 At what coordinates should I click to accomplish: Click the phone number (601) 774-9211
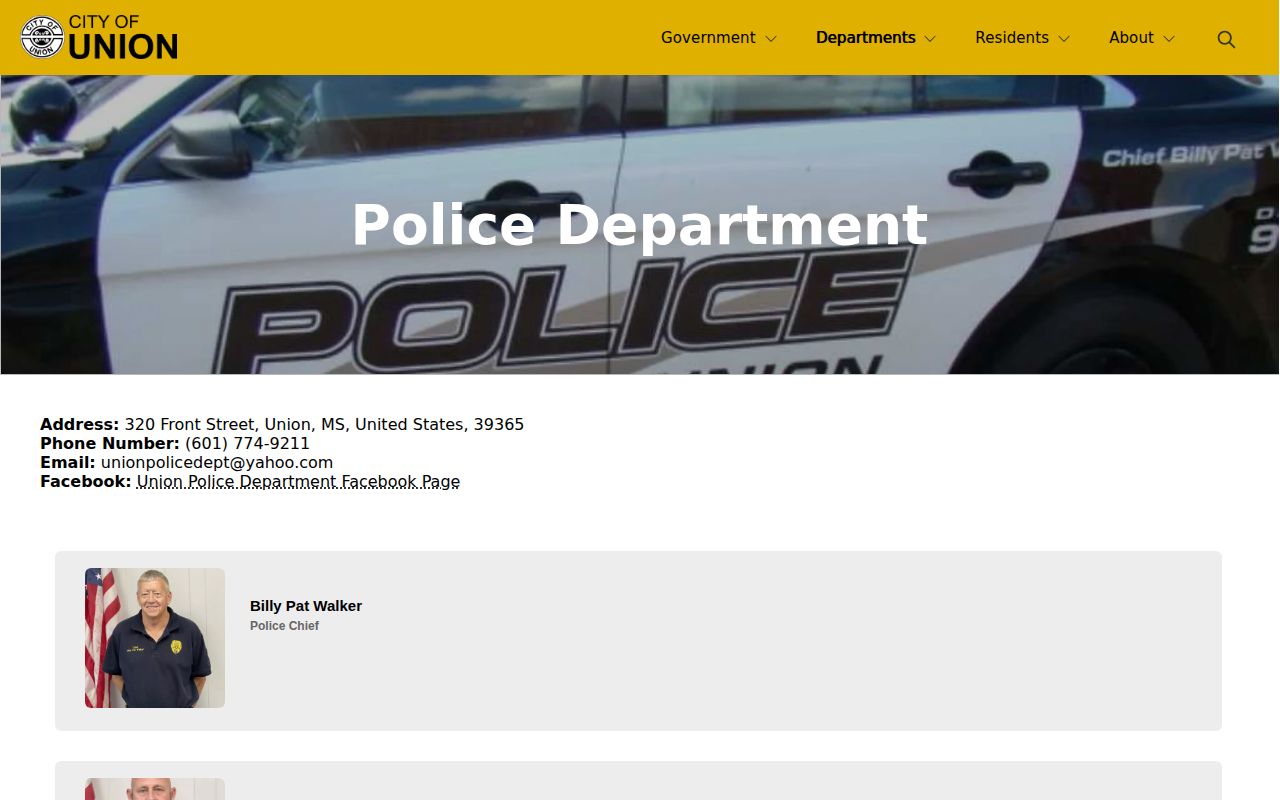click(x=247, y=444)
